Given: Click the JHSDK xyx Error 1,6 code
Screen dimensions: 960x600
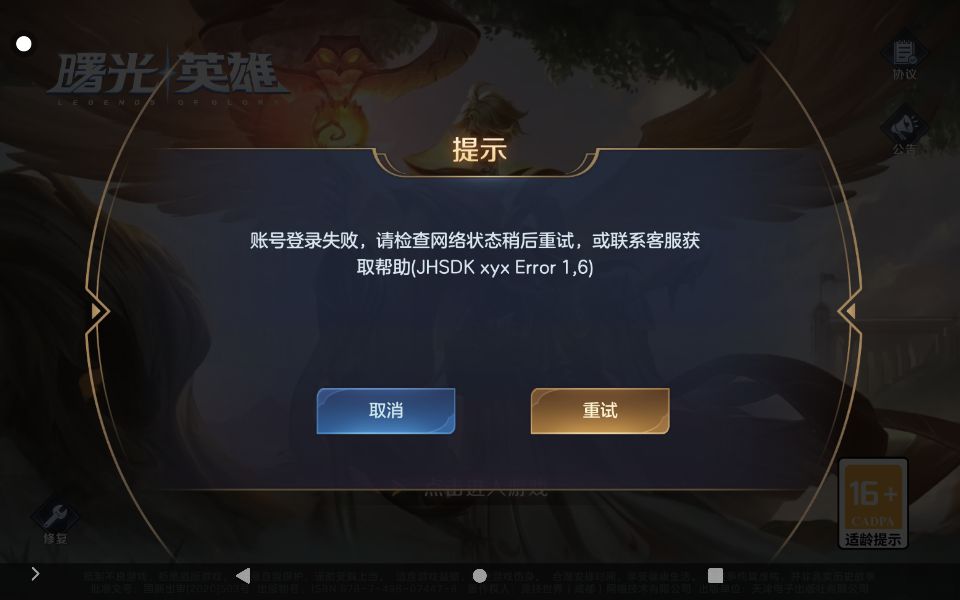Looking at the screenshot, I should click(503, 268).
